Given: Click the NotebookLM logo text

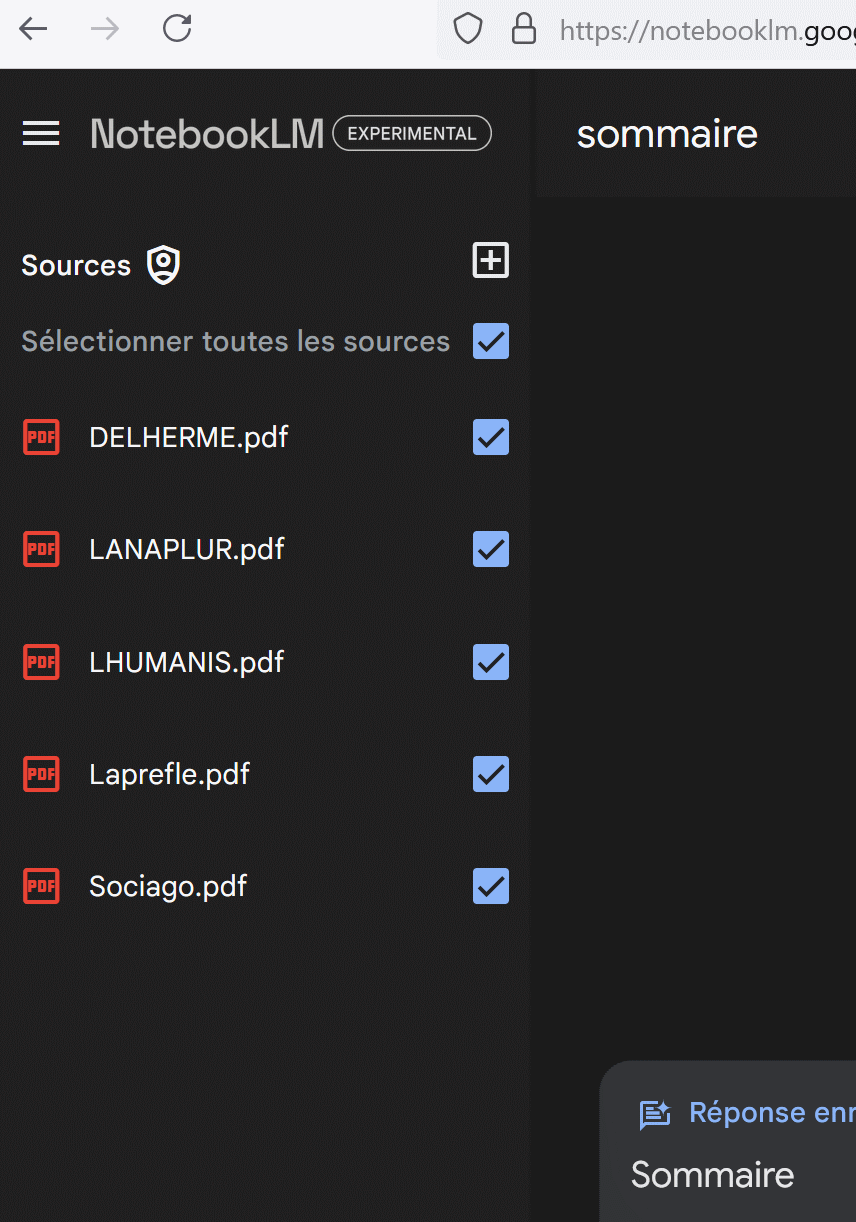Looking at the screenshot, I should point(207,133).
